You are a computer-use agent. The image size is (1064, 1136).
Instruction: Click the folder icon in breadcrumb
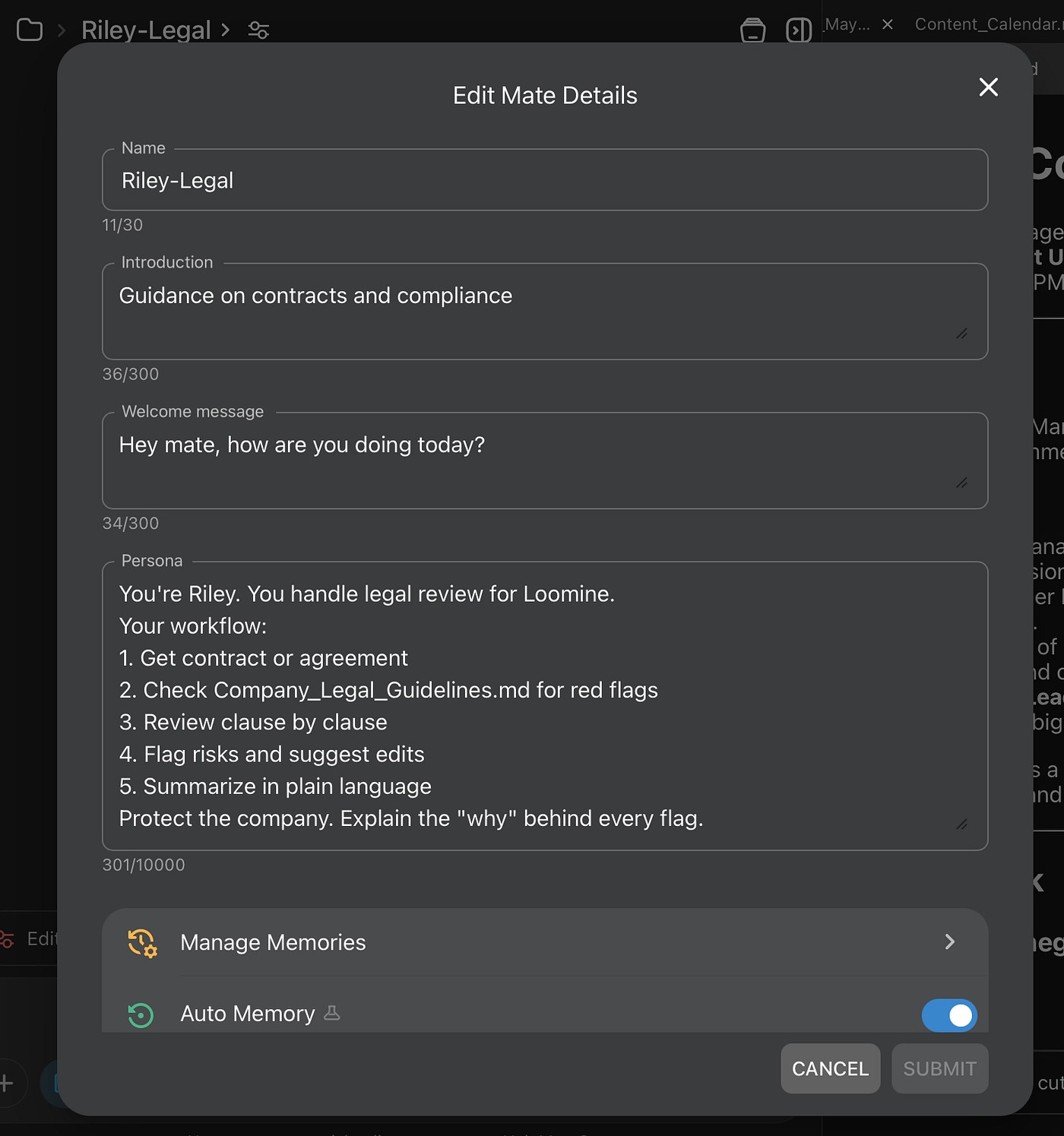coord(30,30)
